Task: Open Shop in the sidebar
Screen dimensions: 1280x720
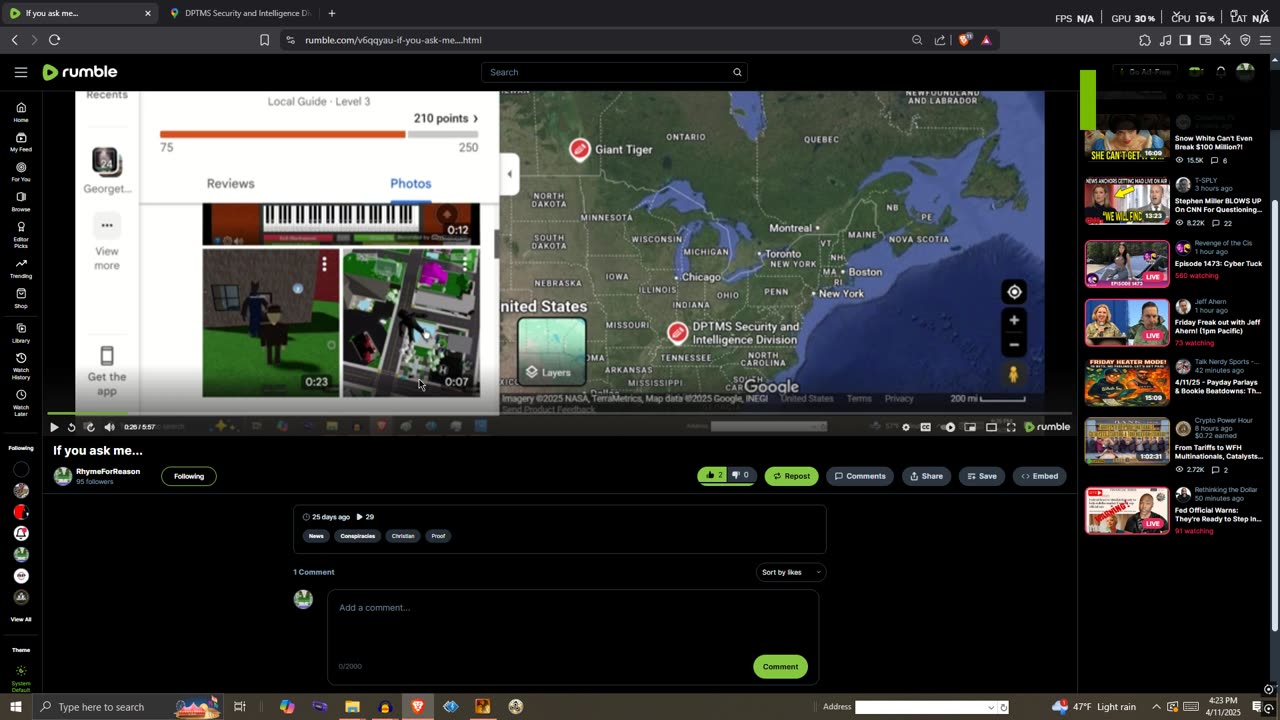Action: click(x=21, y=298)
